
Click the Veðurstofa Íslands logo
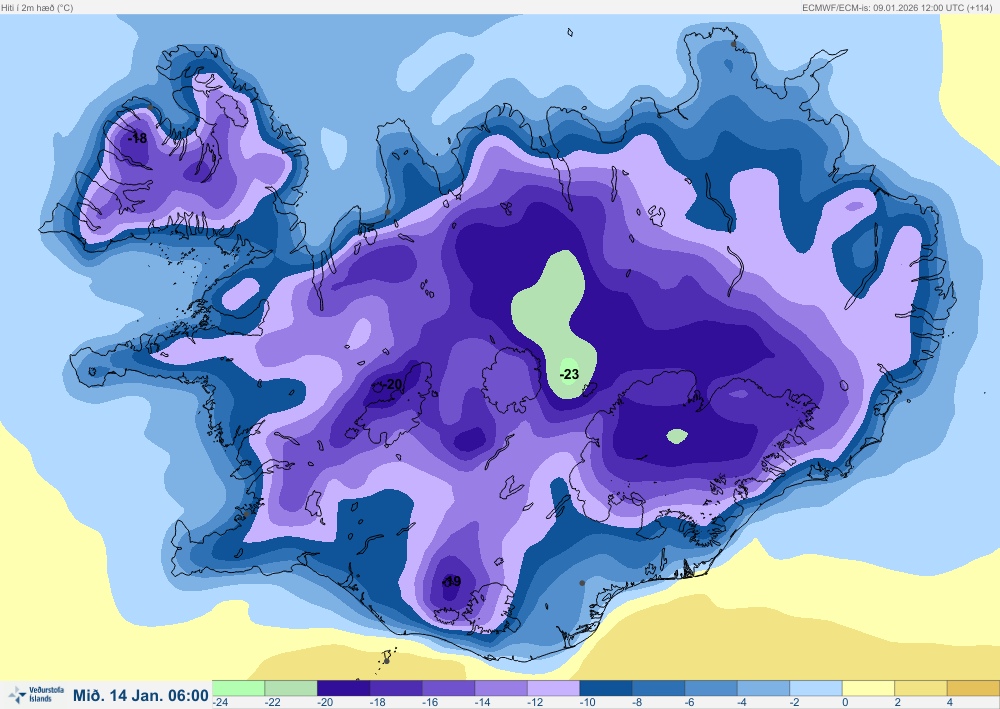[x=36, y=694]
